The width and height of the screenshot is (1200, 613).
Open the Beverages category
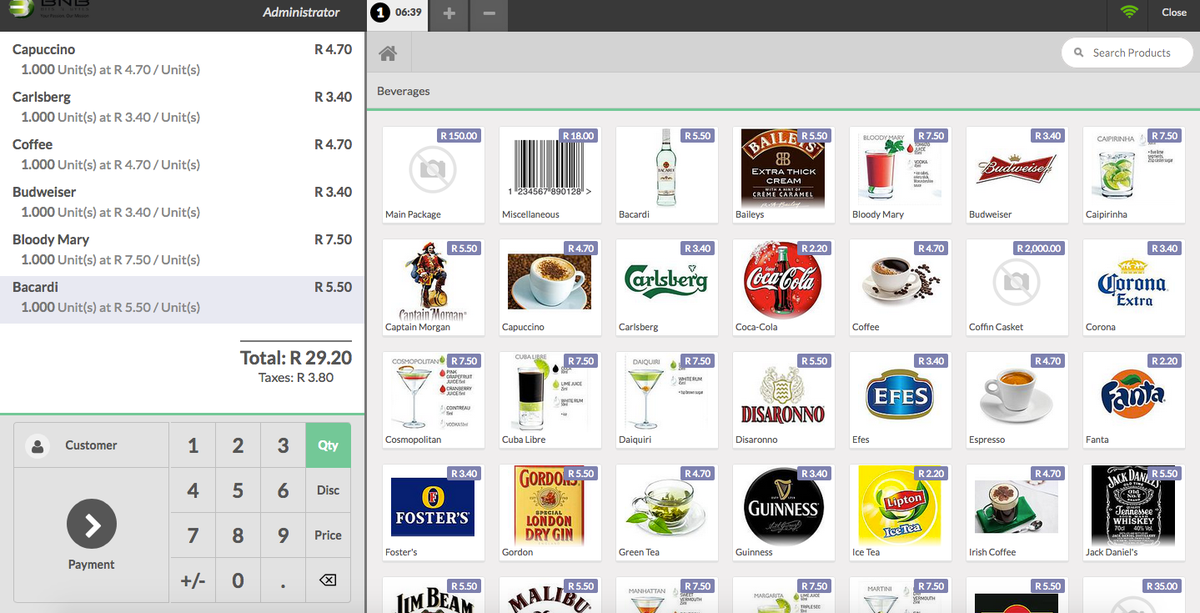[403, 92]
